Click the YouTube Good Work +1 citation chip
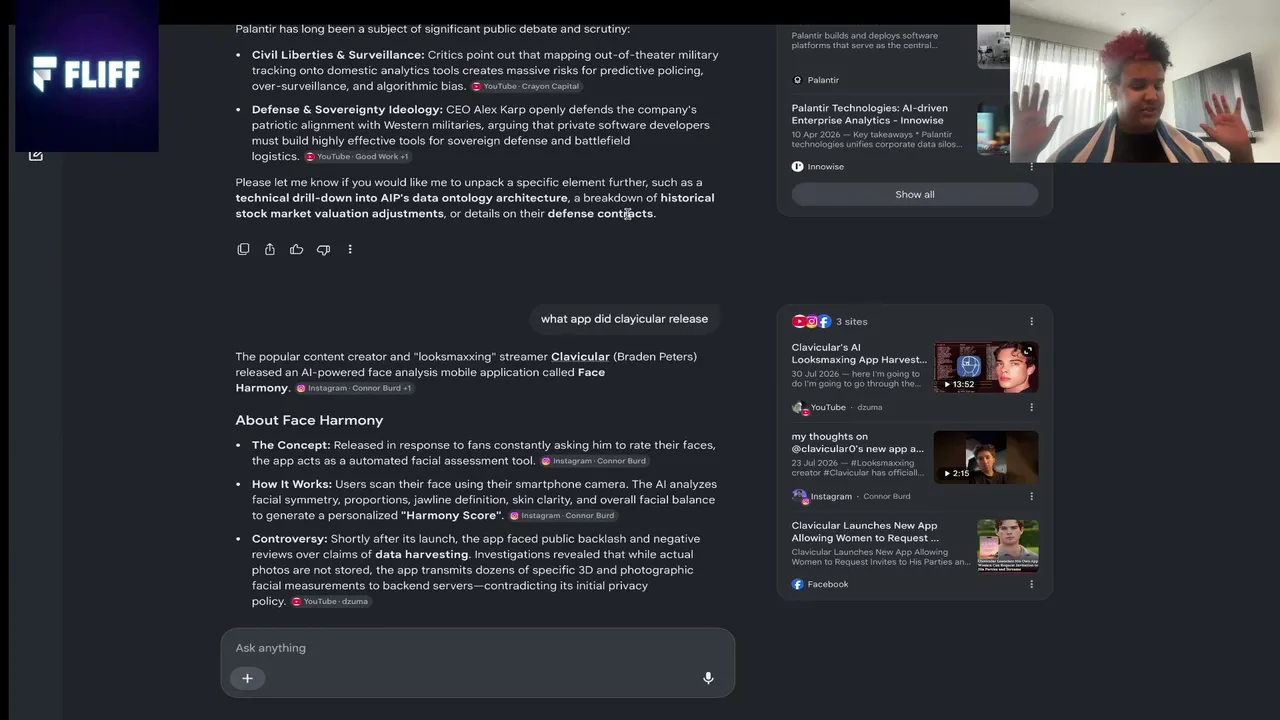The image size is (1280, 720). tap(357, 157)
